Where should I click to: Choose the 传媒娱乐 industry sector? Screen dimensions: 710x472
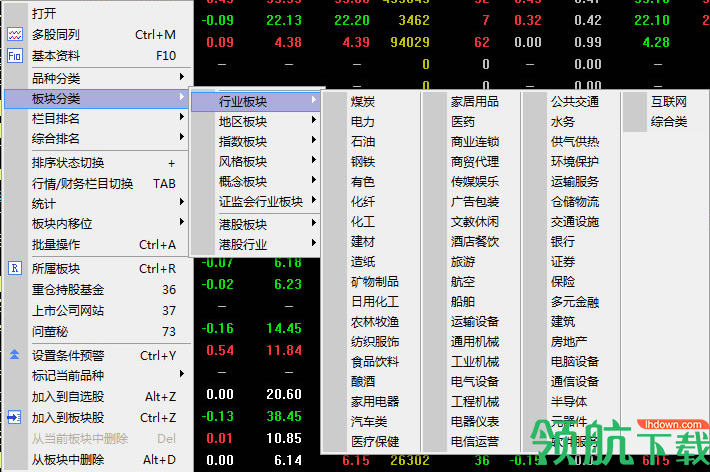pos(475,181)
